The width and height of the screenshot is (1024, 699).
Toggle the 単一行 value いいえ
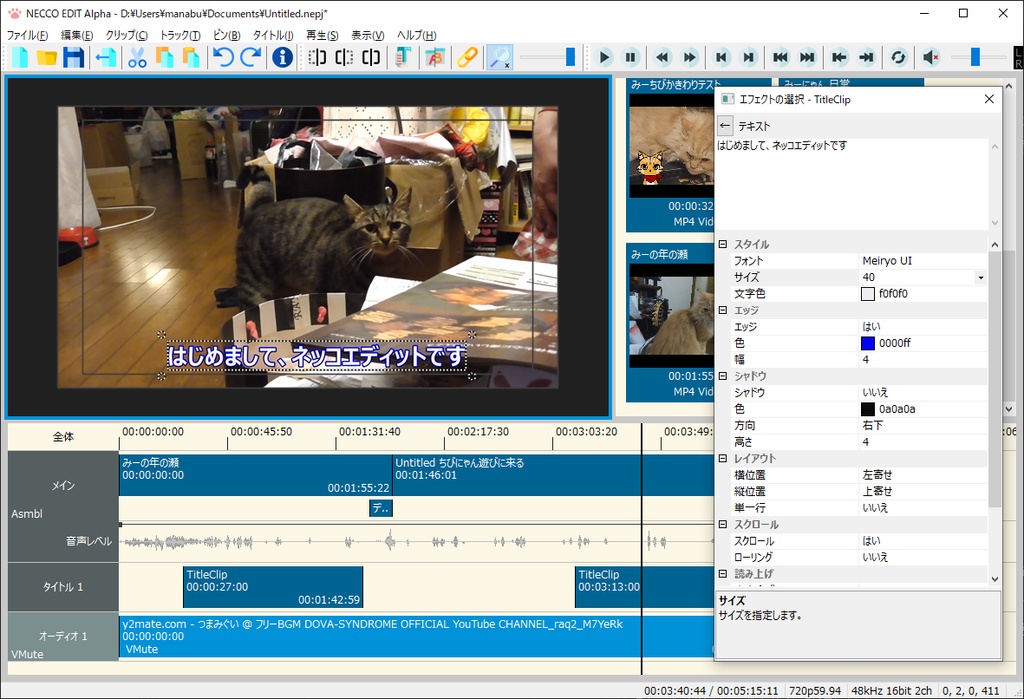tap(875, 508)
